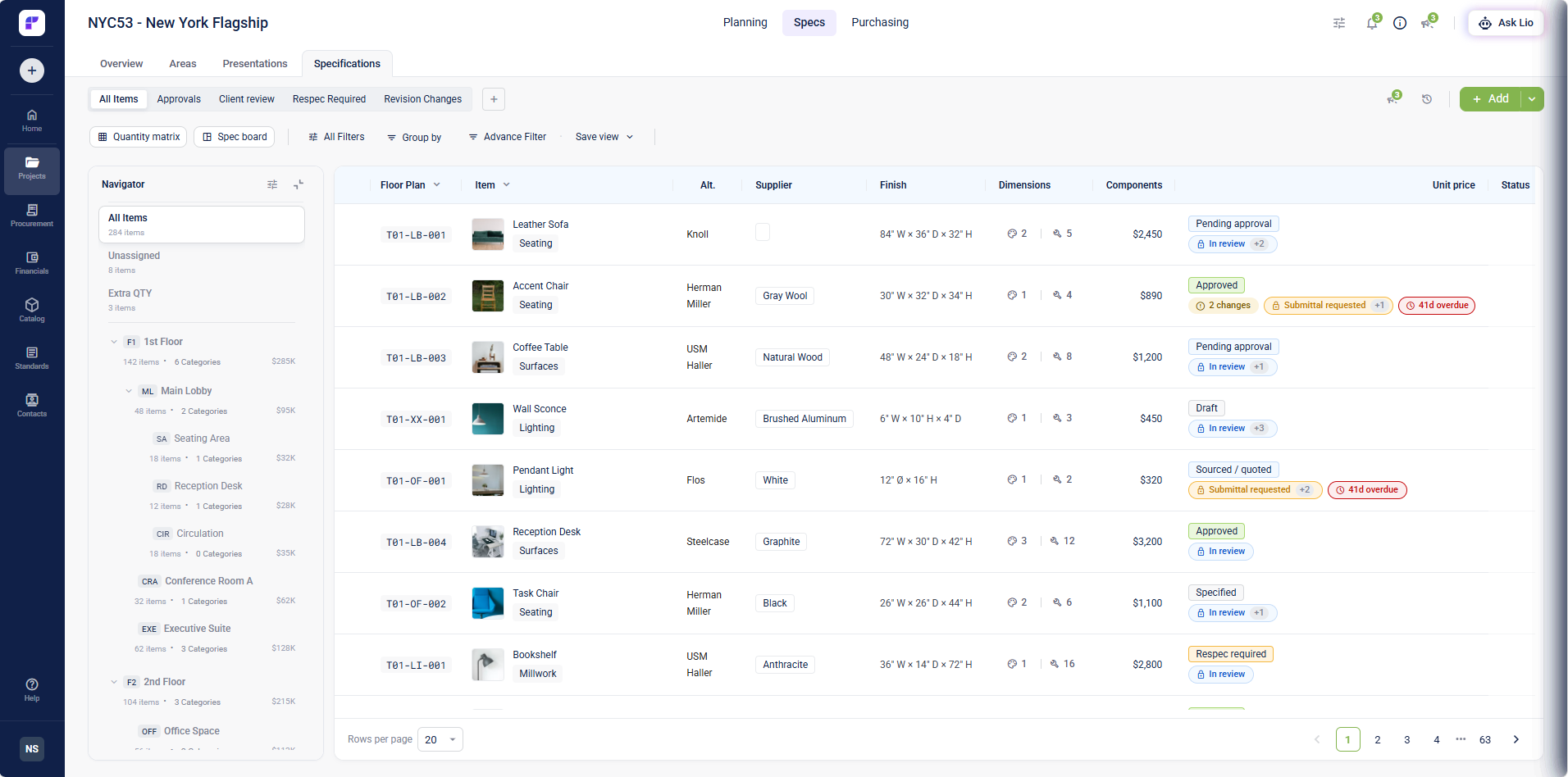Click the green Add button
The width and height of the screenshot is (1568, 777).
1490,99
